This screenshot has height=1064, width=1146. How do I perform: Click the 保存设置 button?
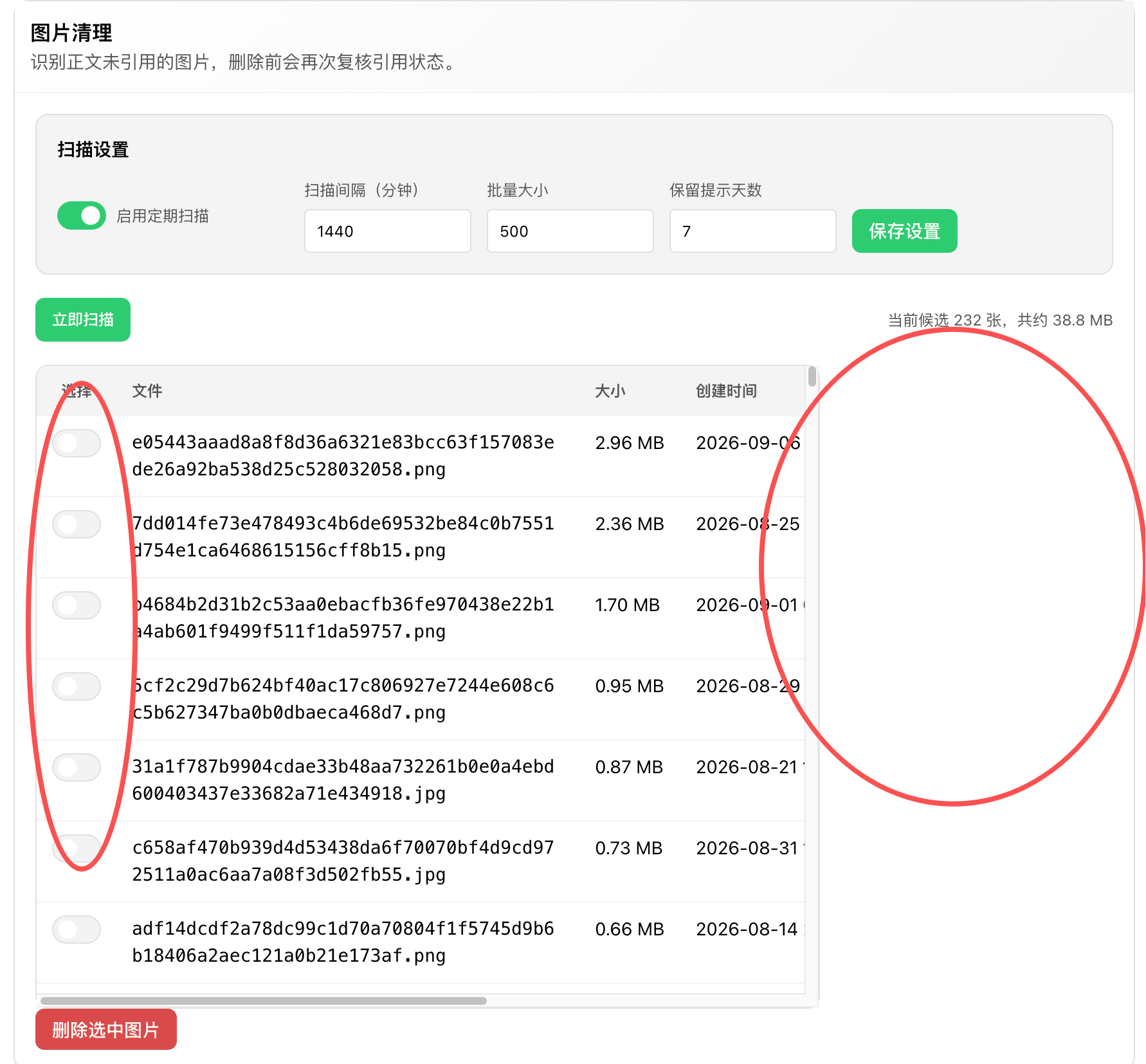click(905, 231)
